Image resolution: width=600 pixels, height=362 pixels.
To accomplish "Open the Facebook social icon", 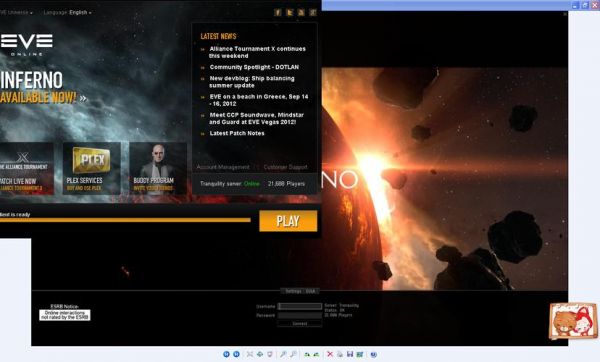I will tap(278, 13).
